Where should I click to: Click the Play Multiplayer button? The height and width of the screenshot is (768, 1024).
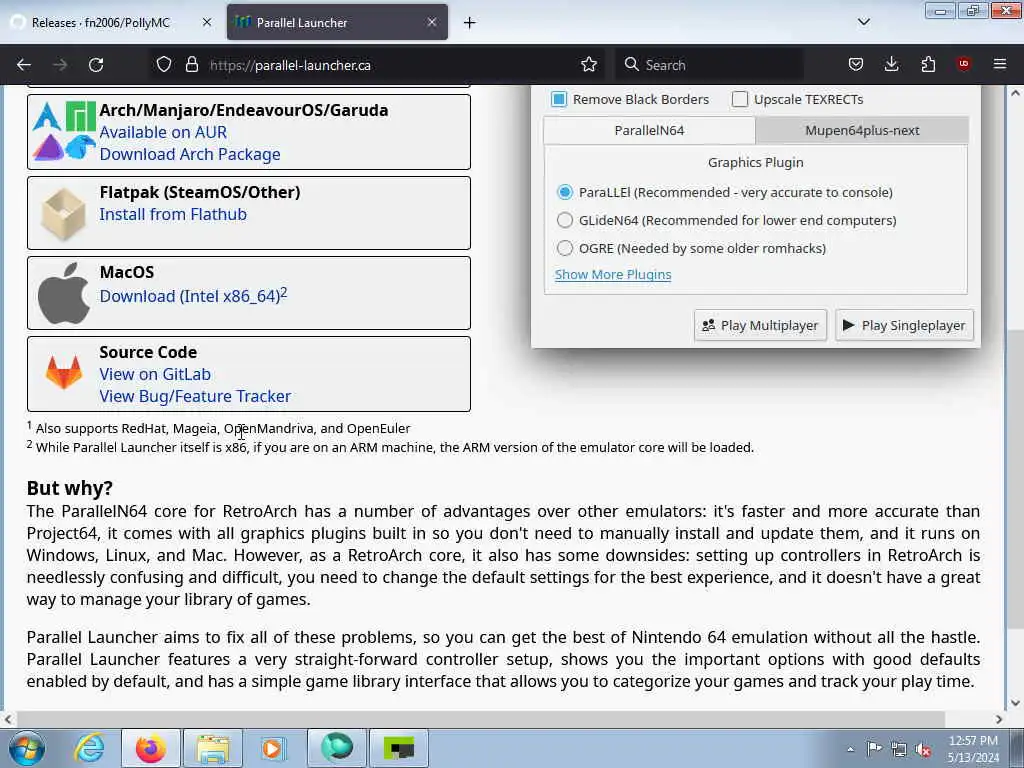(761, 325)
